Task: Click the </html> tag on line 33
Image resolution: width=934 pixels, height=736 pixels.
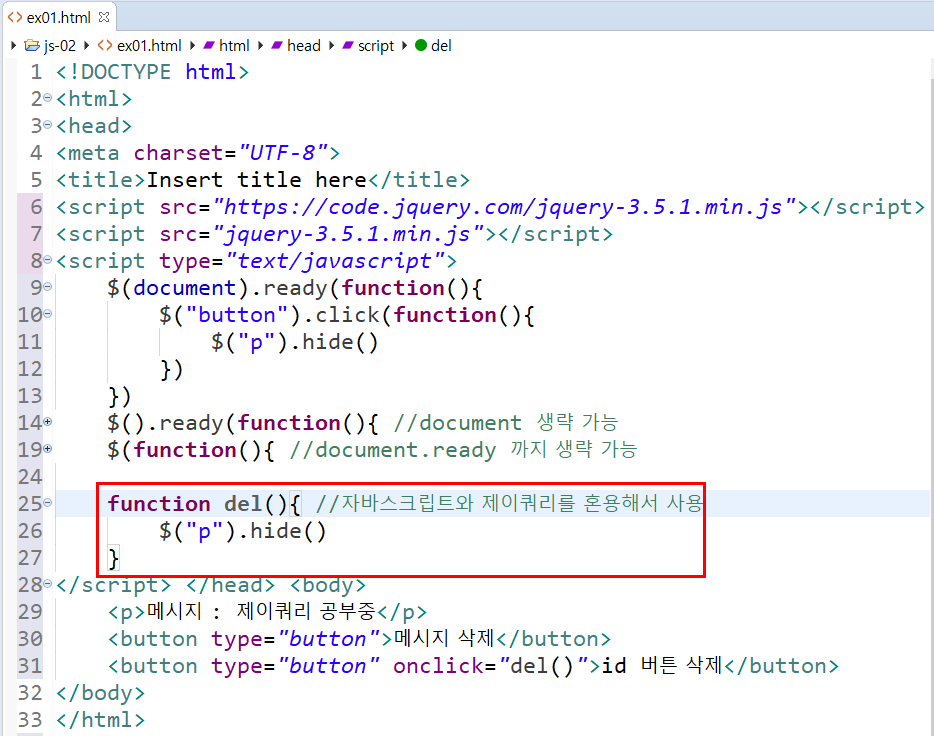Action: [x=100, y=720]
